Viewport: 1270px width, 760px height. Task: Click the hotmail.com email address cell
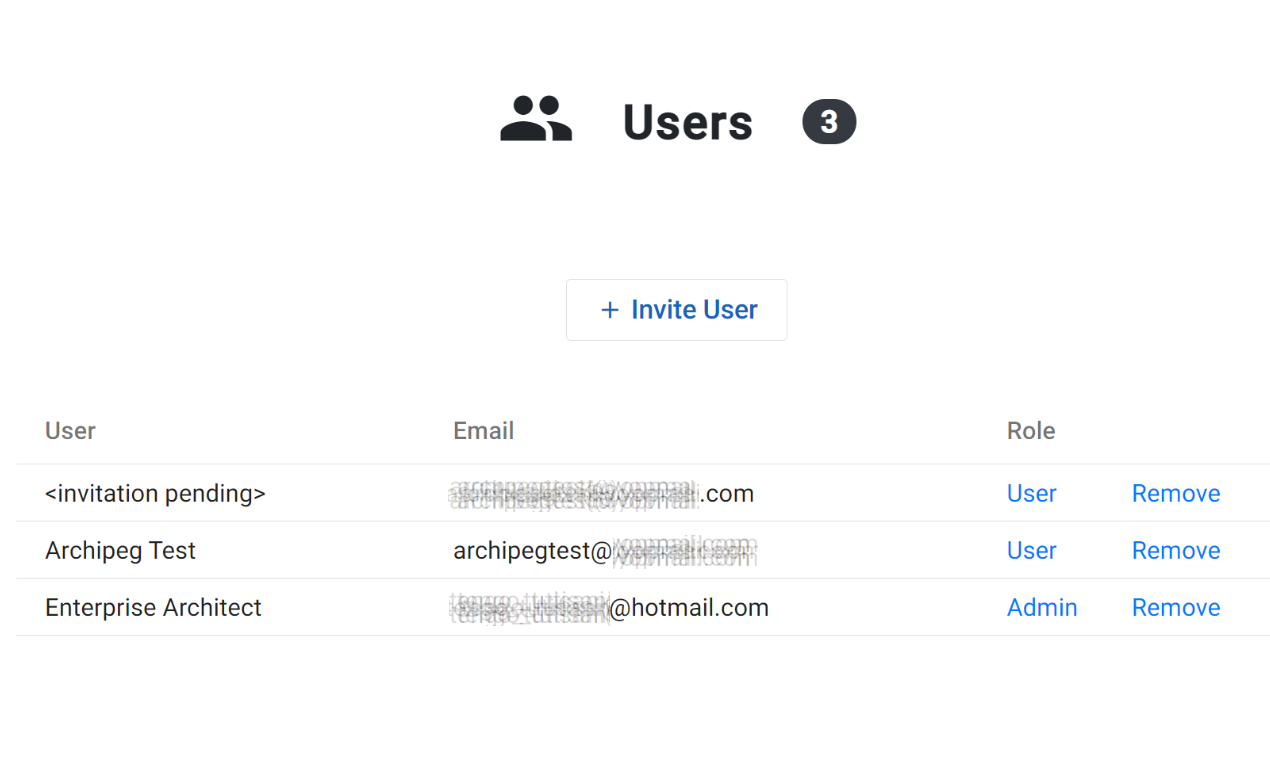click(609, 608)
